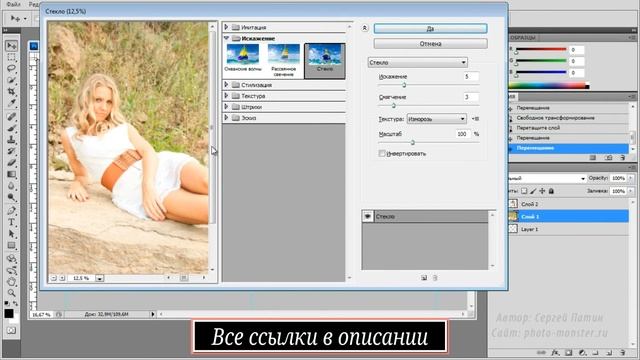
Task: Enable the Инвертировать checkbox
Action: (382, 153)
